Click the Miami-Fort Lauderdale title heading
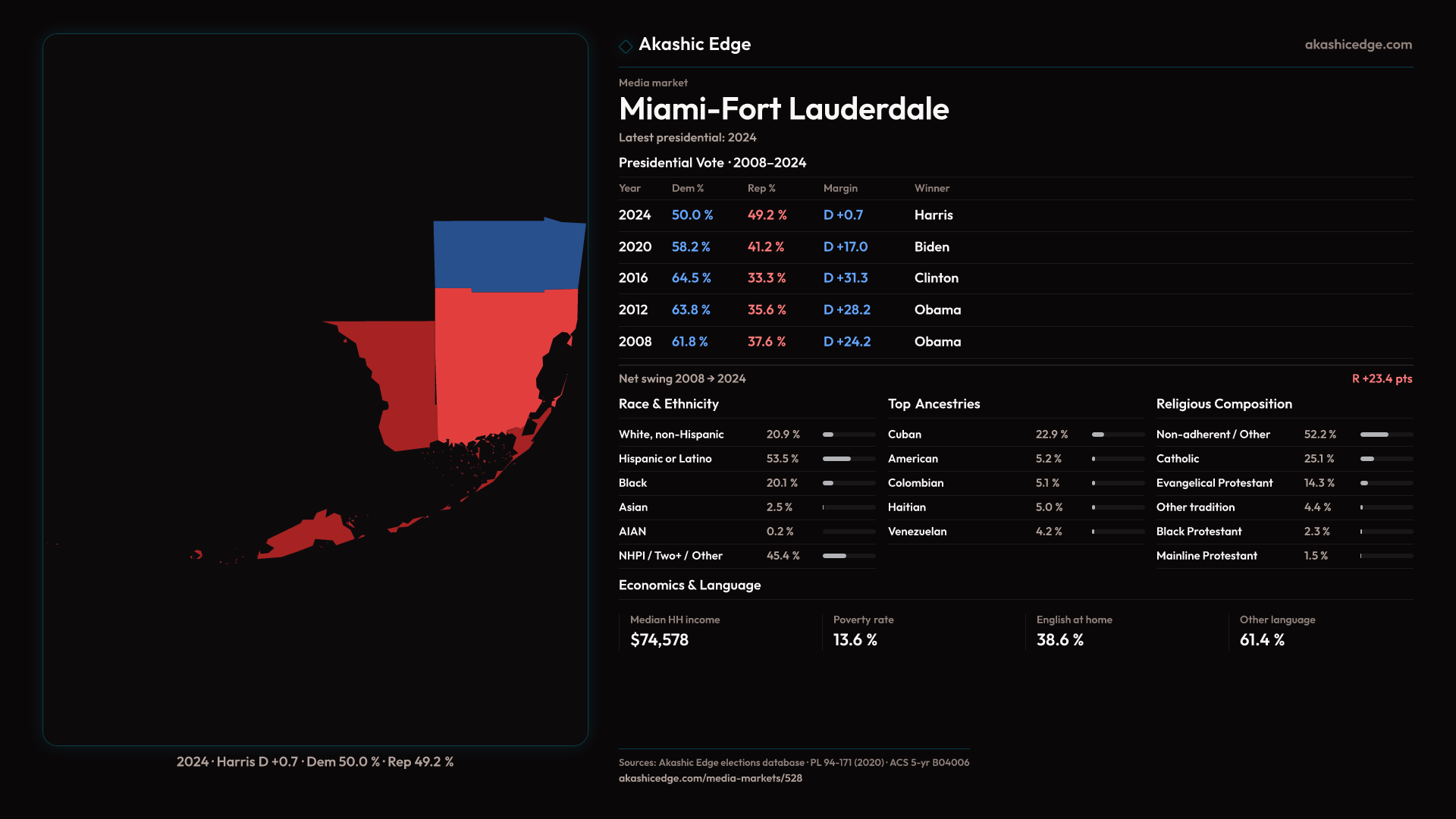 783,109
